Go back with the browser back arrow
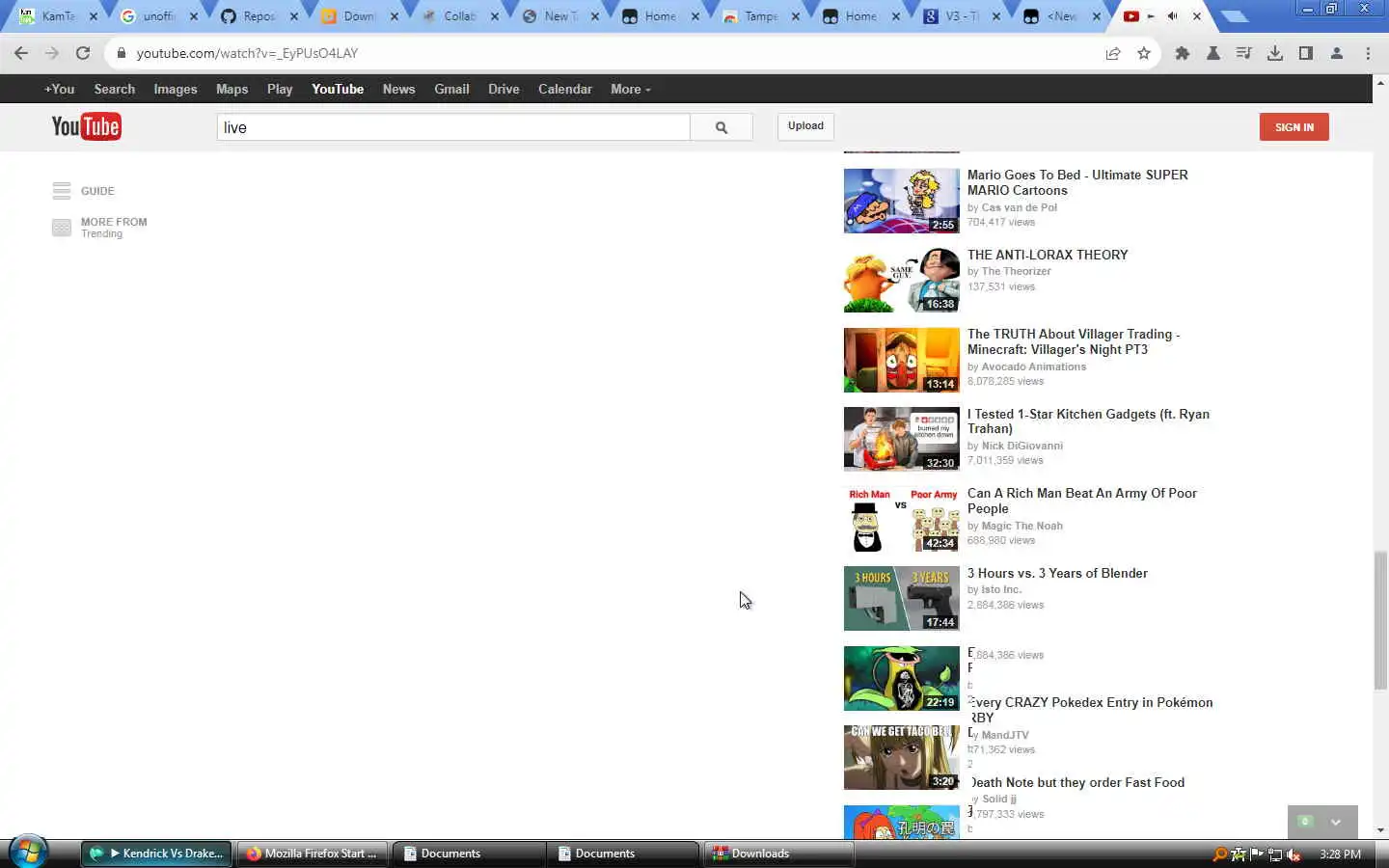This screenshot has height=868, width=1389. (x=21, y=53)
